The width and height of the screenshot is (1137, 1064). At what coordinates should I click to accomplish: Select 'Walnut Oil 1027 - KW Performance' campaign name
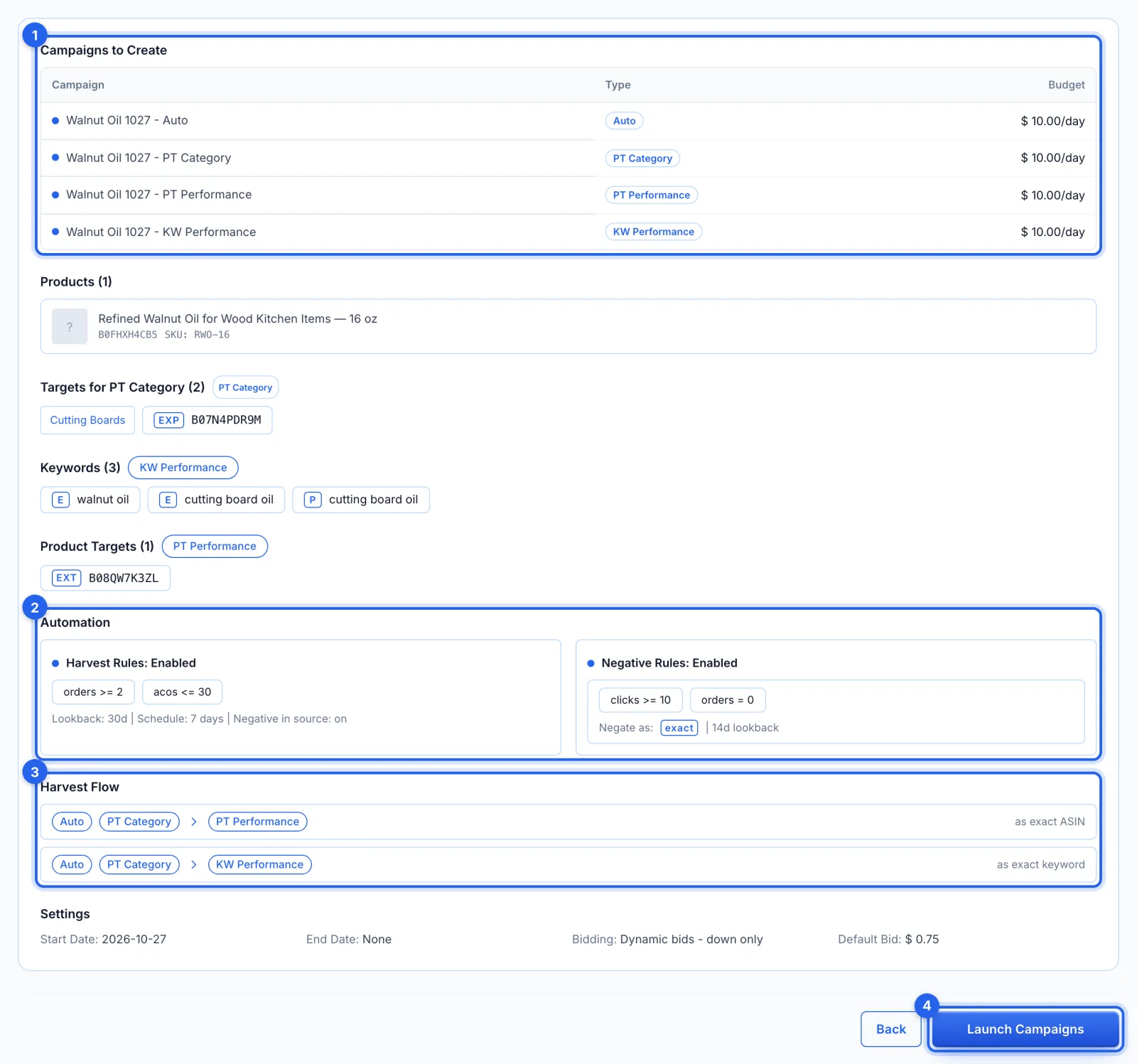[x=161, y=232]
